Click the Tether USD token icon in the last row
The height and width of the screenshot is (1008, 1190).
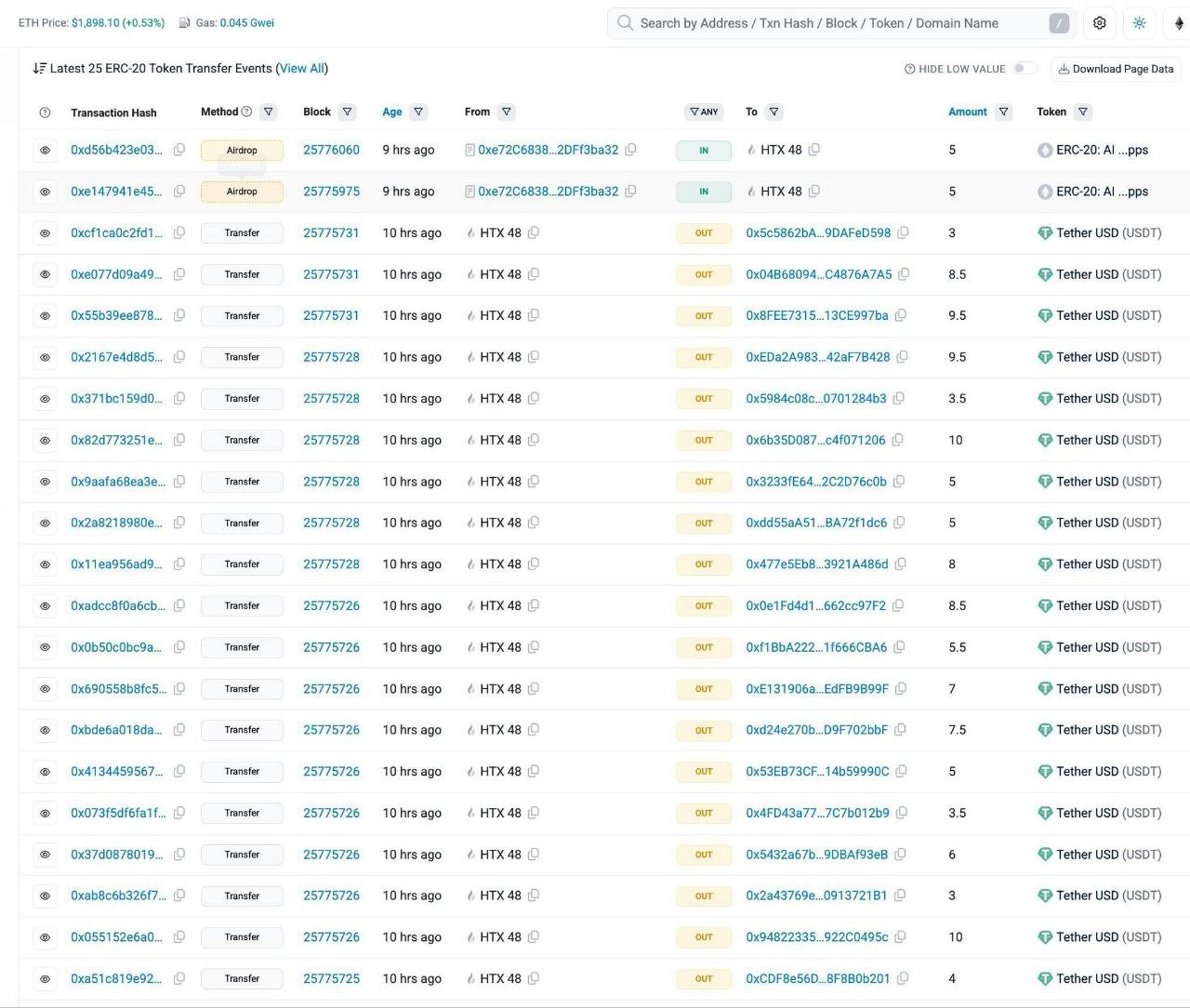(1045, 978)
